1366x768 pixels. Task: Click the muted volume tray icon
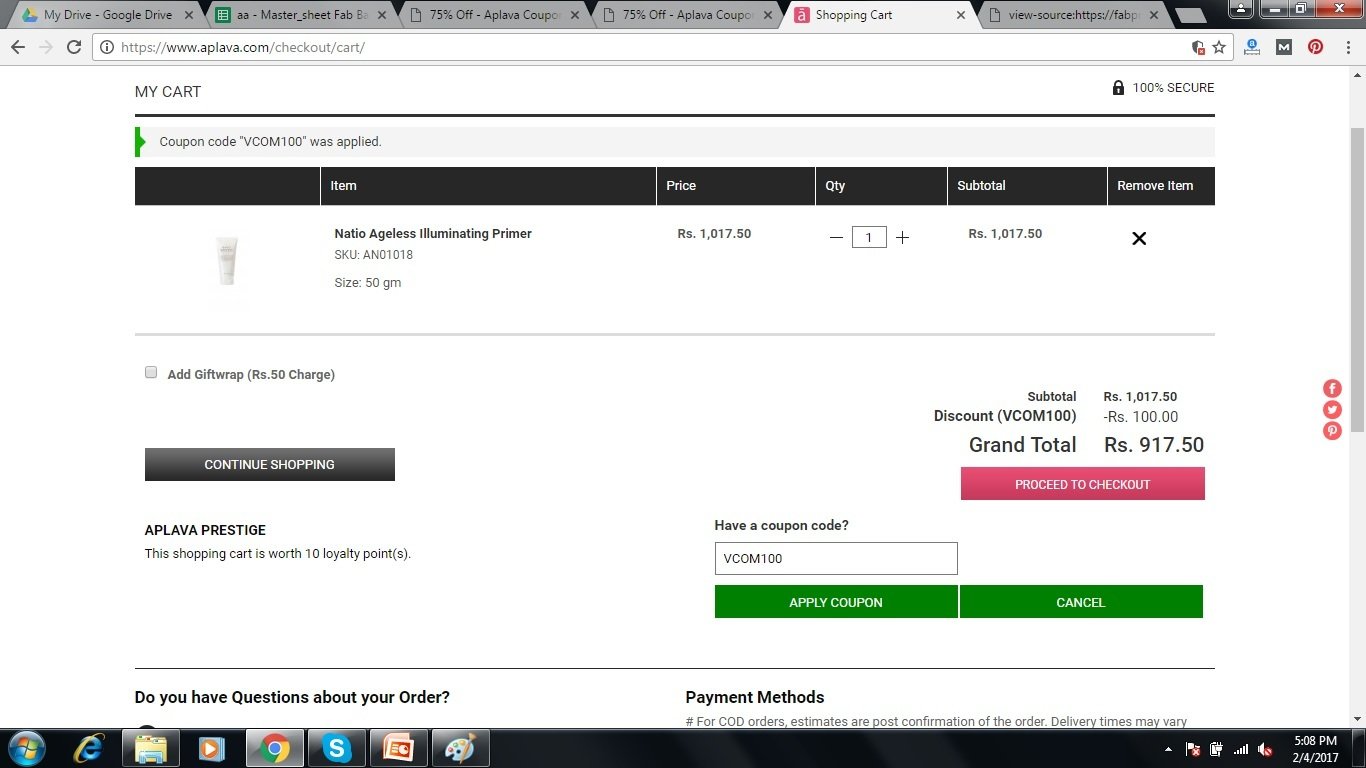pyautogui.click(x=1266, y=749)
